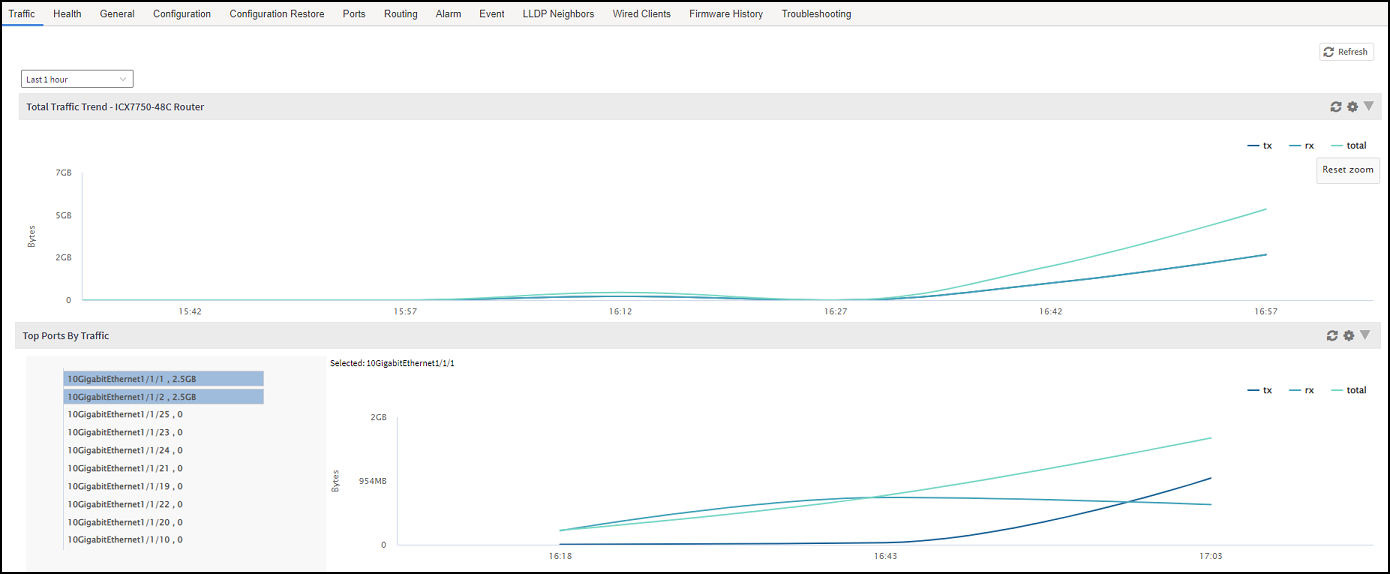Select port 10GigabitEthernet1/1/19 row
1390x574 pixels.
[x=125, y=486]
